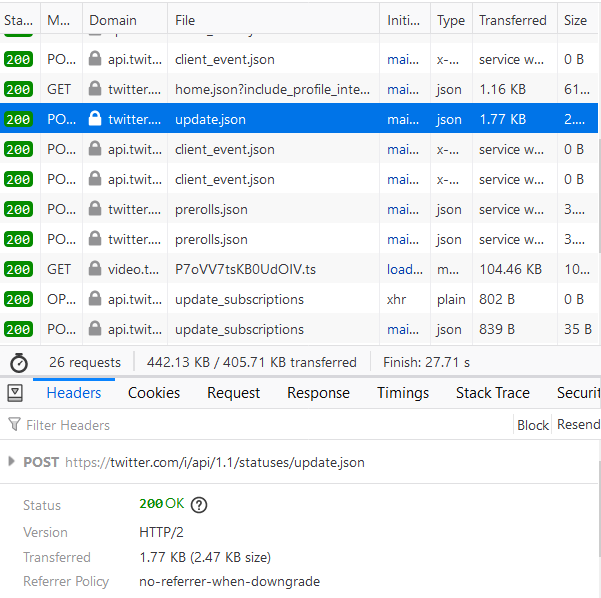This screenshot has height=598, width=601.
Task: Expand the POST update.json URL details
Action: [11, 462]
